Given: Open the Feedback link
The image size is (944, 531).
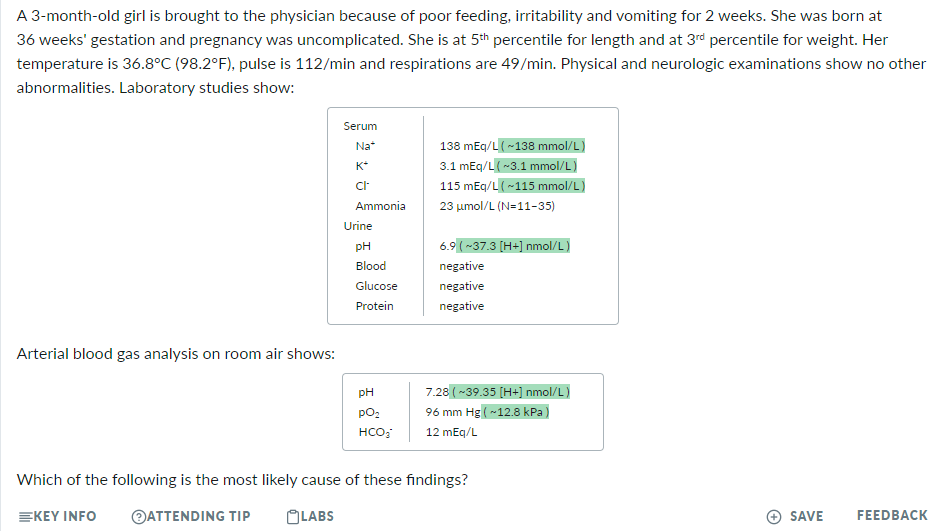Looking at the screenshot, I should [891, 516].
